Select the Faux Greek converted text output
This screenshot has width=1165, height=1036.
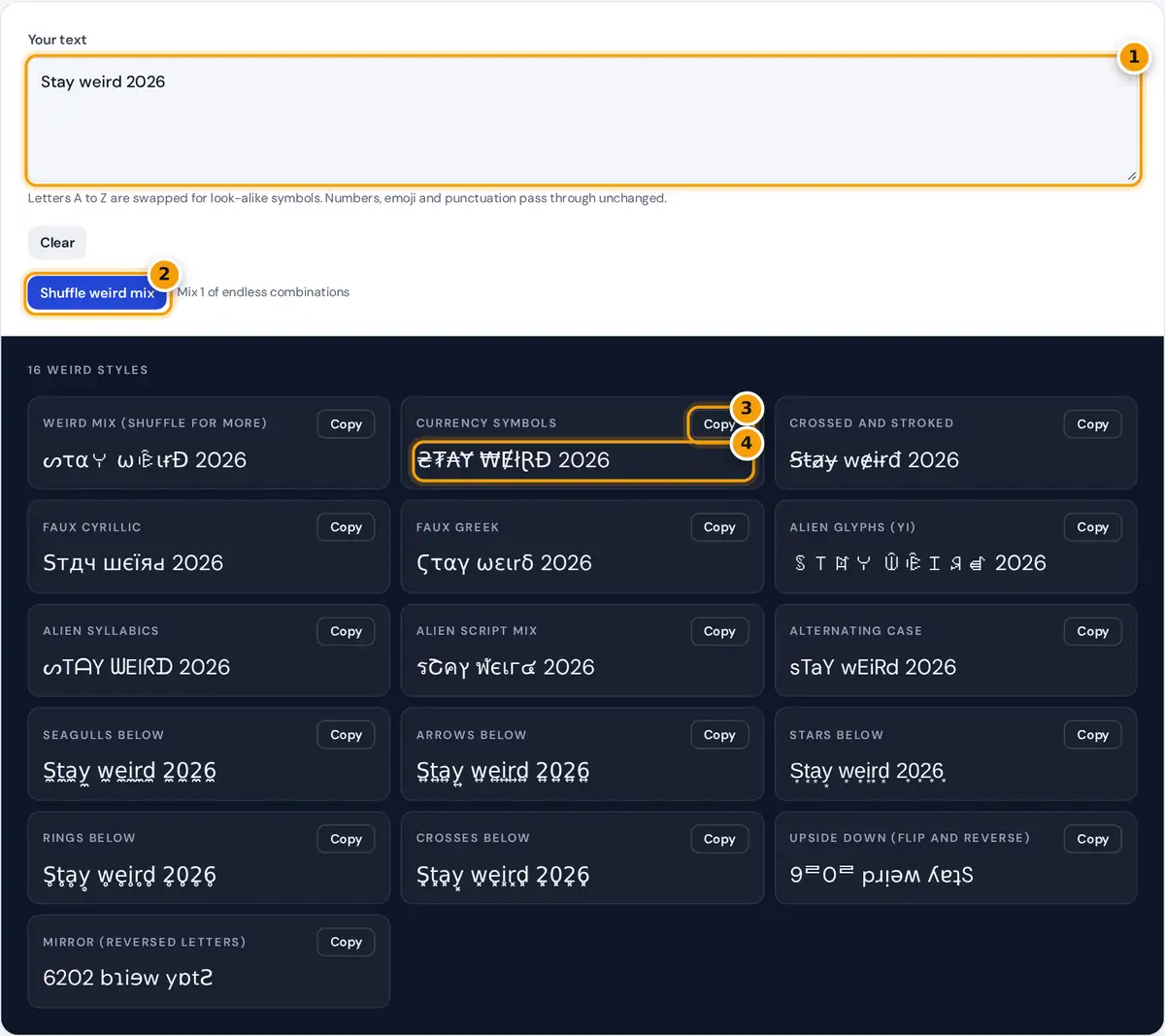(504, 563)
